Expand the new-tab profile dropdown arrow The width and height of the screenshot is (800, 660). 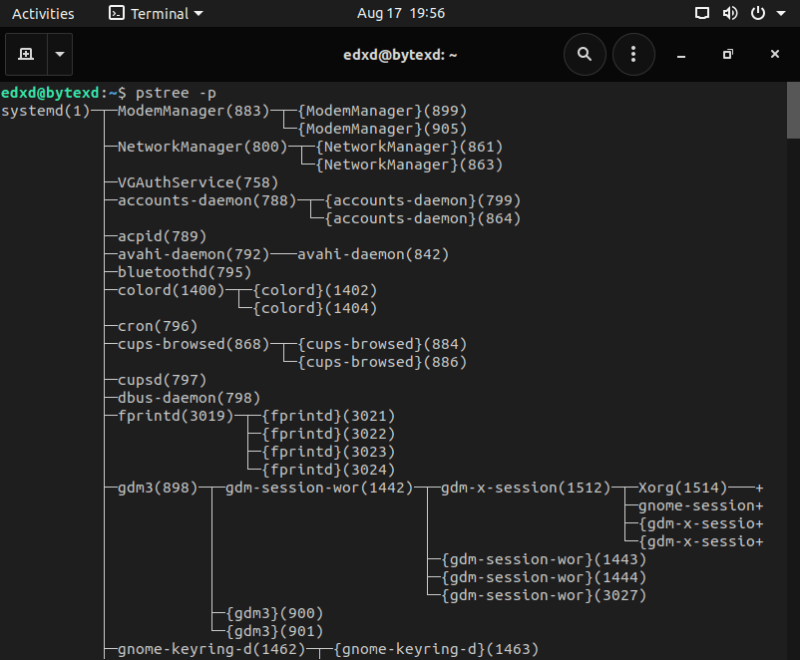coord(58,54)
